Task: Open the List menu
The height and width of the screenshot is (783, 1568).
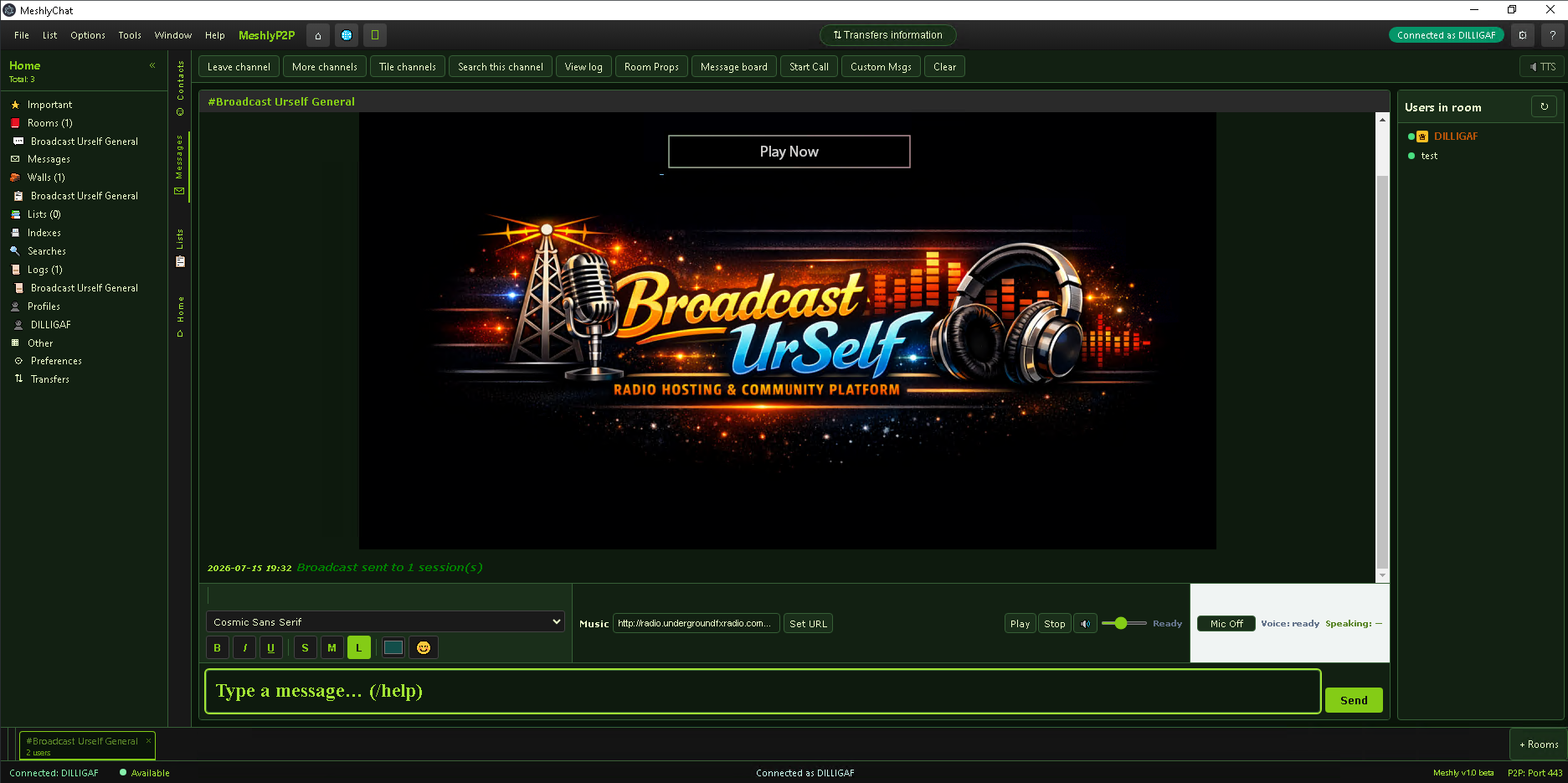Action: [50, 35]
